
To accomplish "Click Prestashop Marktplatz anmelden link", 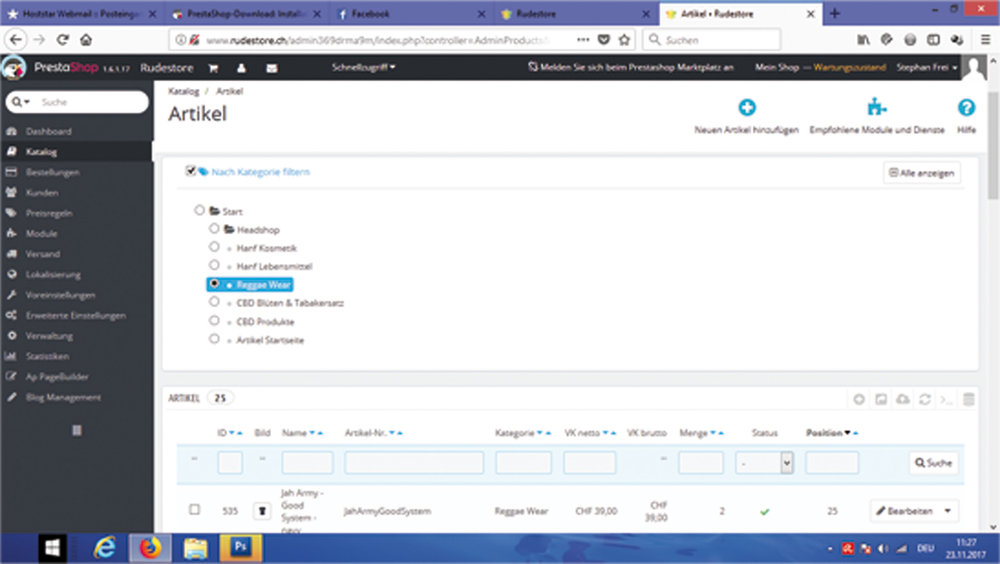I will click(631, 67).
